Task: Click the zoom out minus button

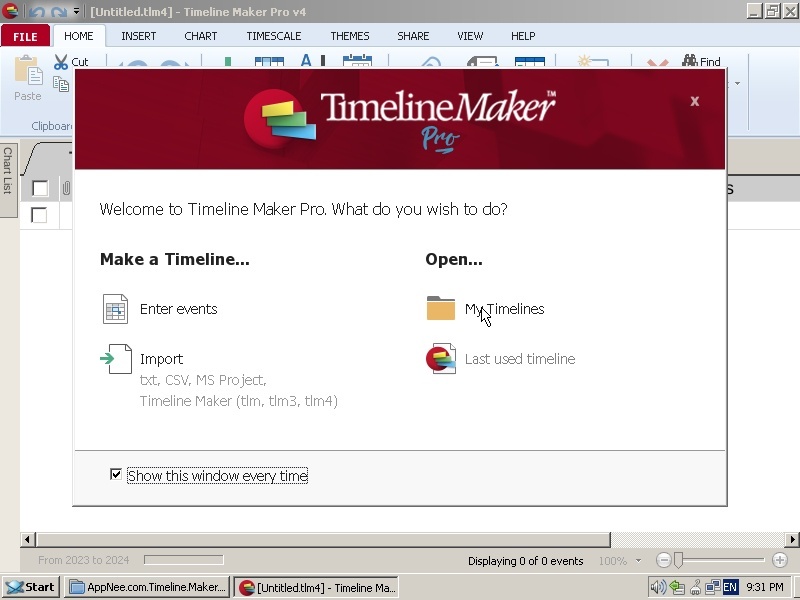Action: pyautogui.click(x=663, y=560)
